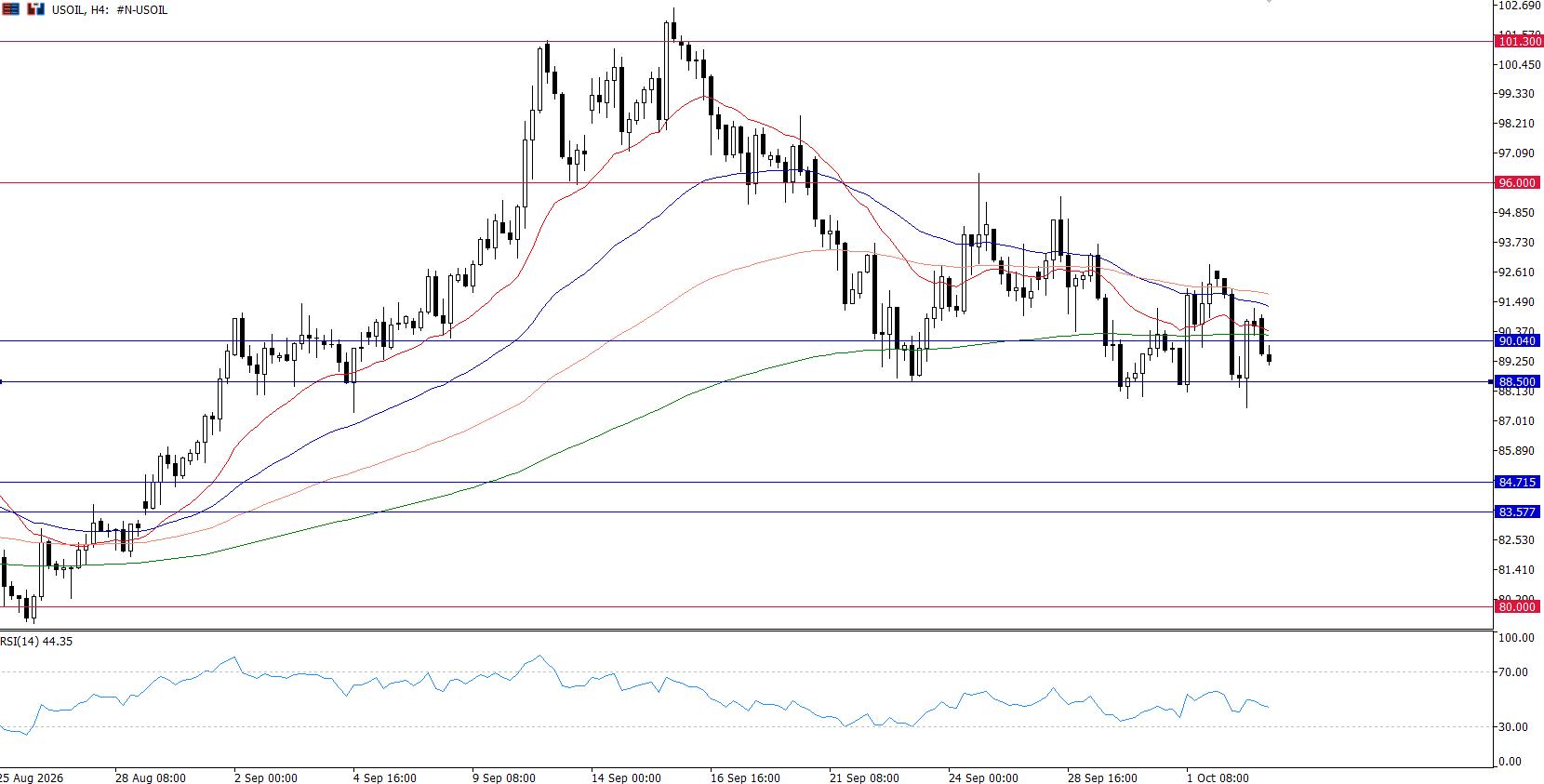Screen dimensions: 1544x784
Task: Click the RSI scale value 30.00
Action: point(1513,727)
